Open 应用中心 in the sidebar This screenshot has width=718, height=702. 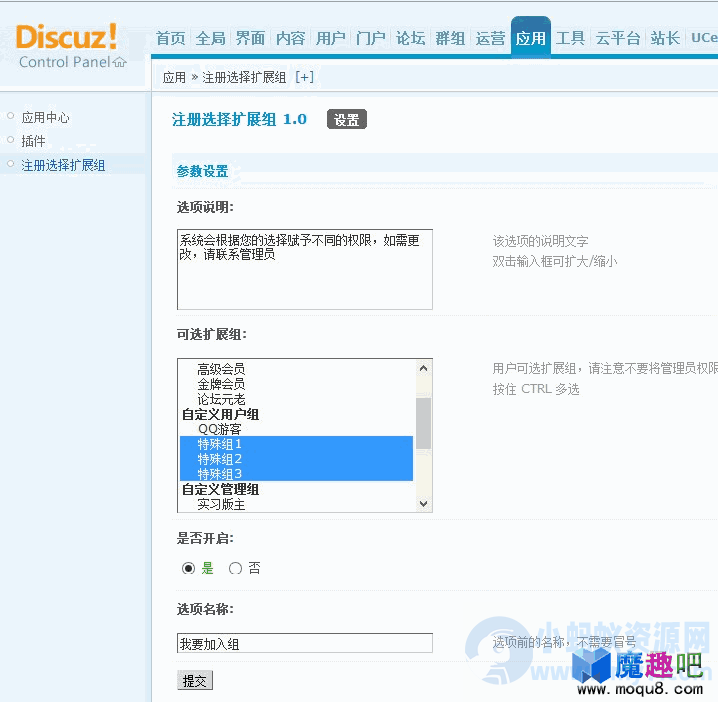[x=45, y=118]
